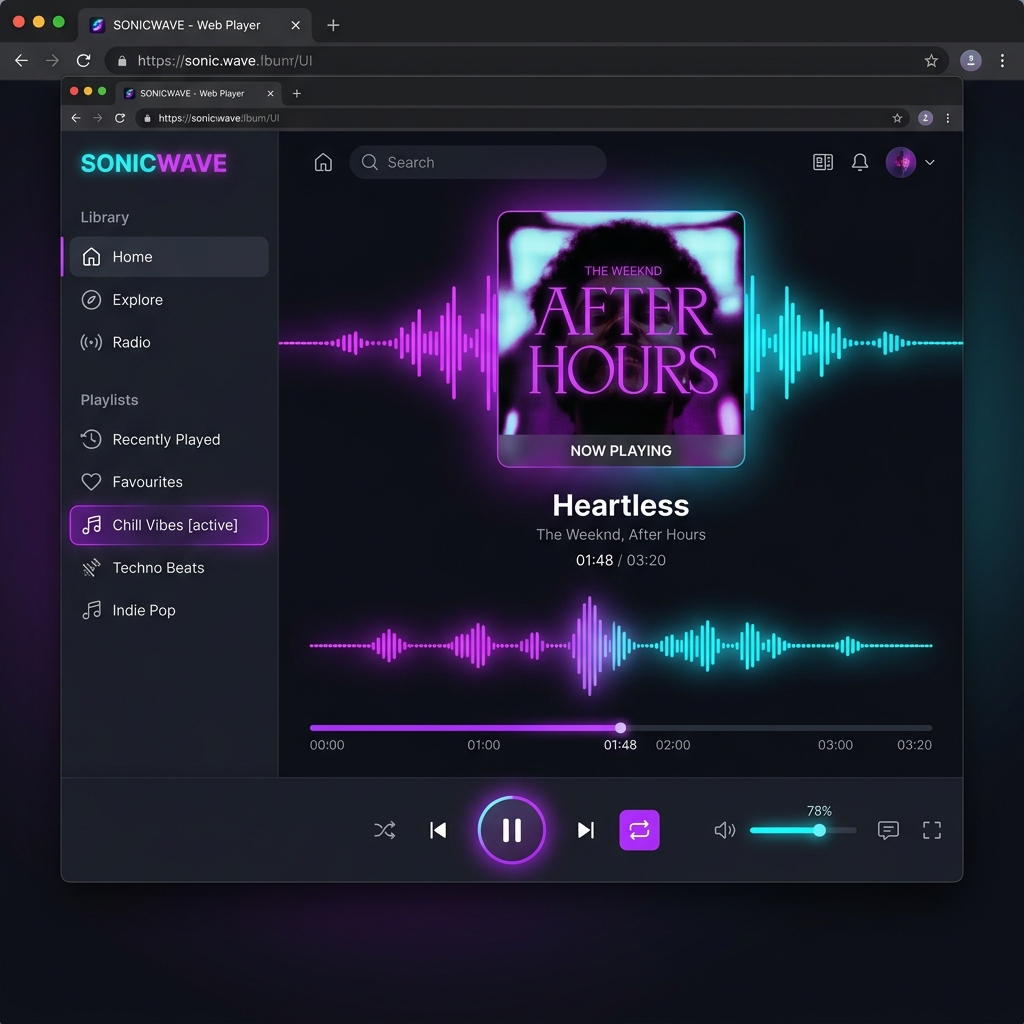Seek to 03:00 on the timeline

coord(835,744)
